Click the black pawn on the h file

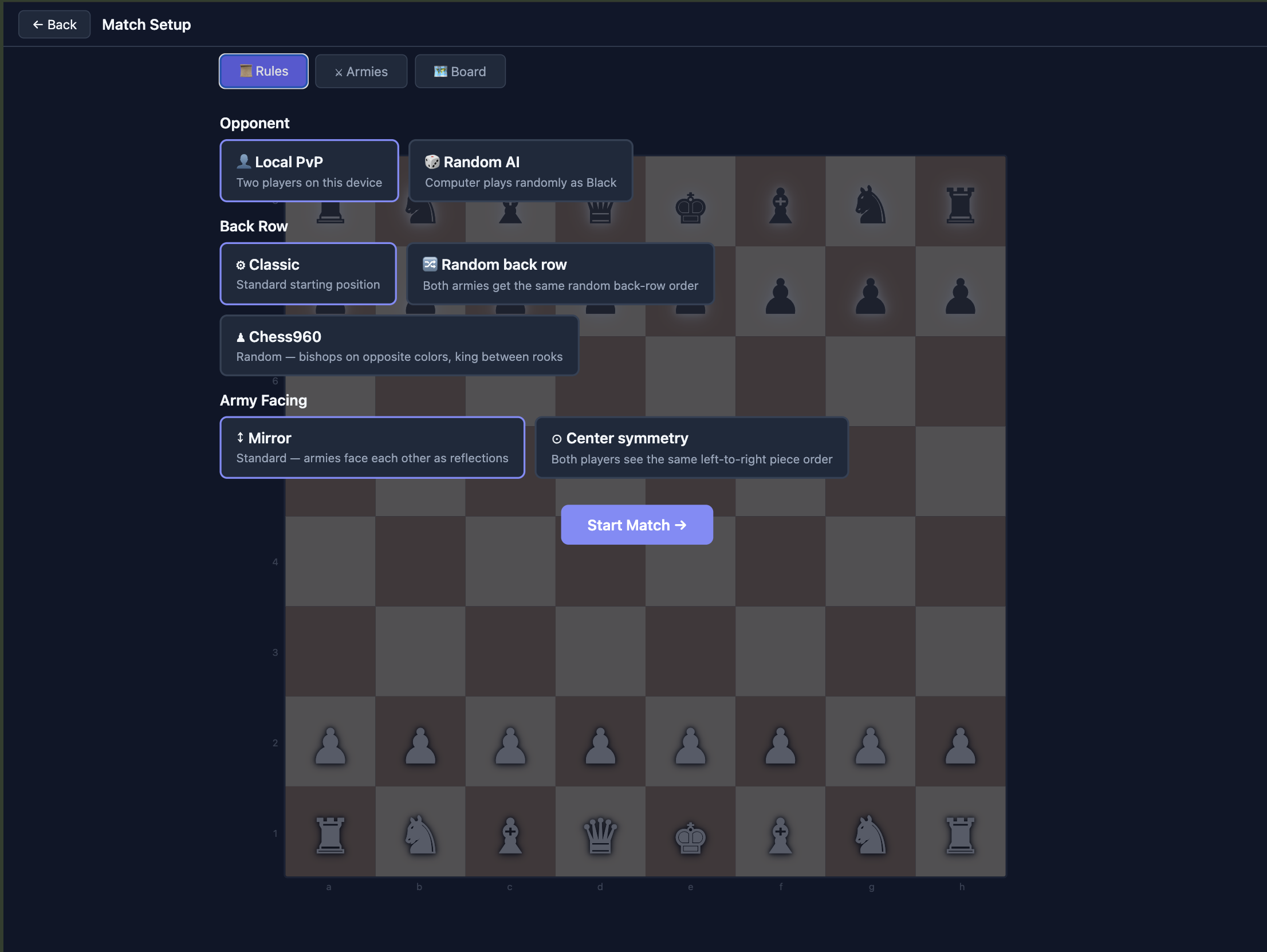click(x=960, y=296)
